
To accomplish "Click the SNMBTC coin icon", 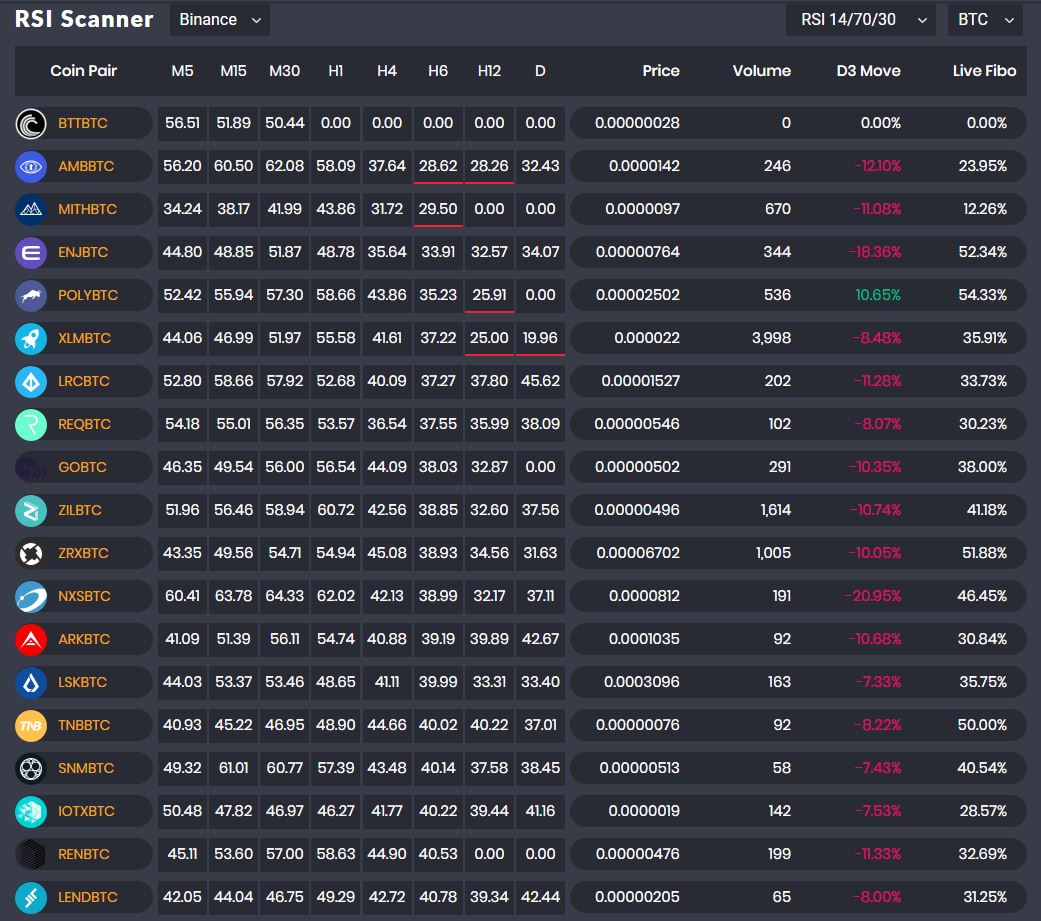I will pyautogui.click(x=31, y=769).
